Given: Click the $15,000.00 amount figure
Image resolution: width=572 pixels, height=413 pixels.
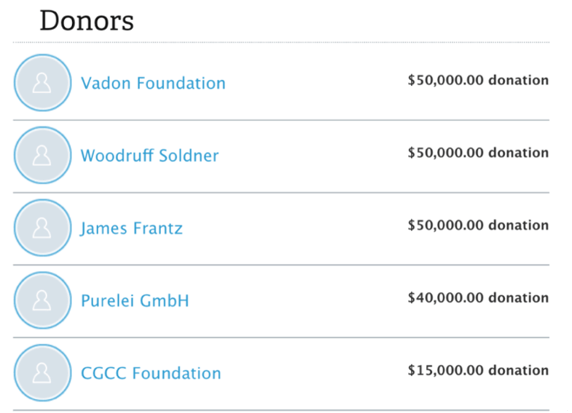Looking at the screenshot, I should point(445,370).
